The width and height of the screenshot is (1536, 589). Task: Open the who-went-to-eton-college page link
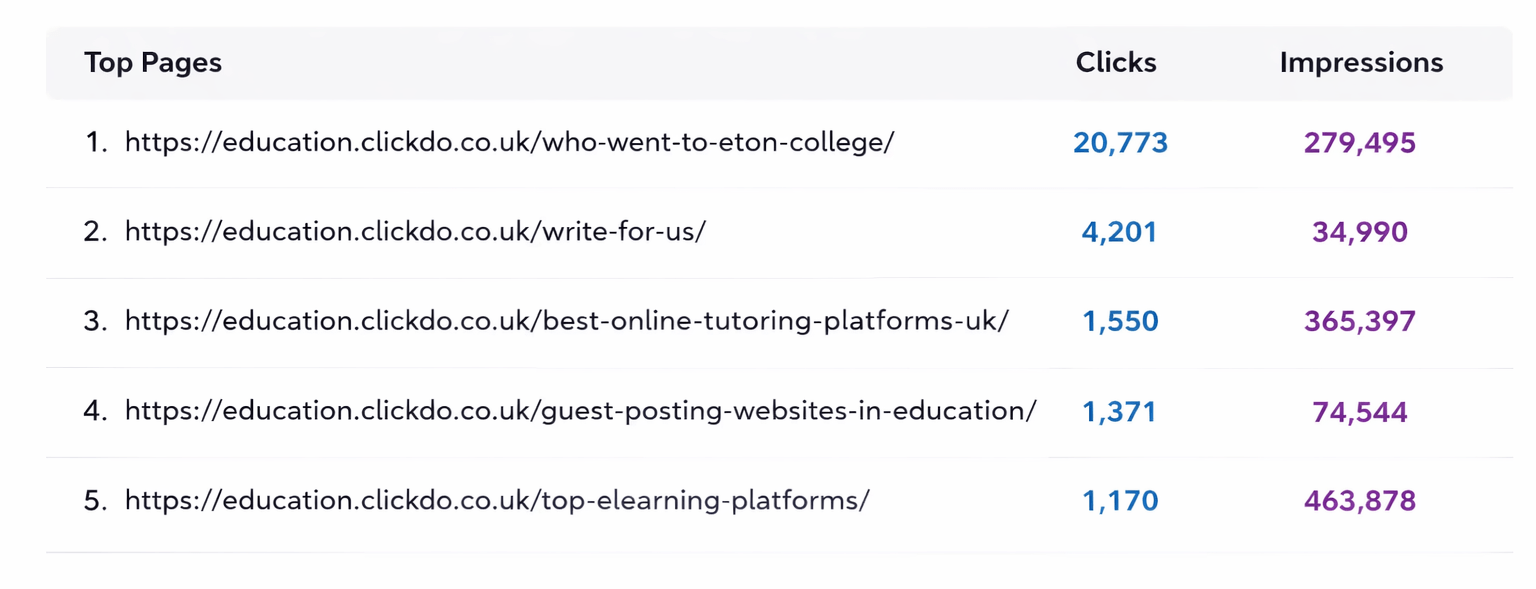pyautogui.click(x=509, y=142)
